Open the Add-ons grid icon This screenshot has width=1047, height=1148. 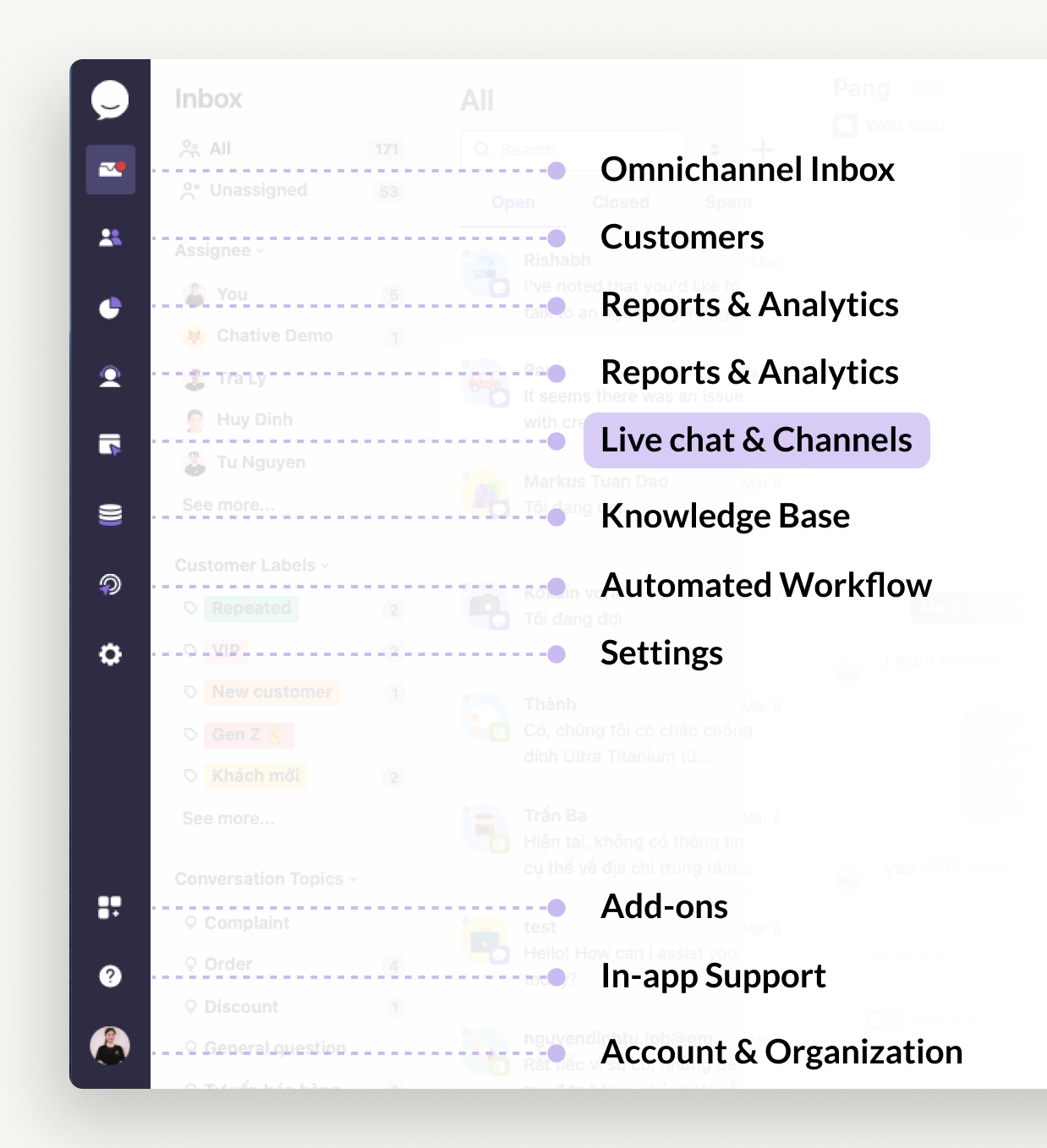point(110,908)
